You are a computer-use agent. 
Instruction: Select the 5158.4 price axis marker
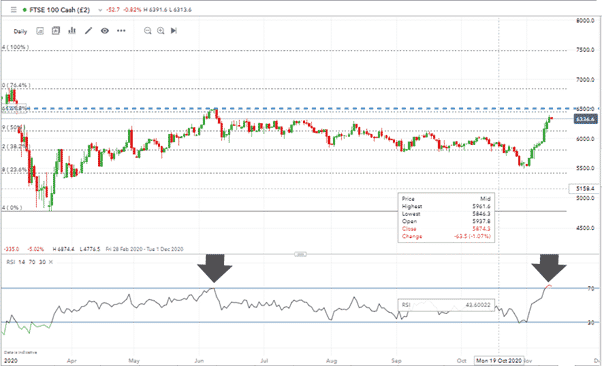coord(584,189)
